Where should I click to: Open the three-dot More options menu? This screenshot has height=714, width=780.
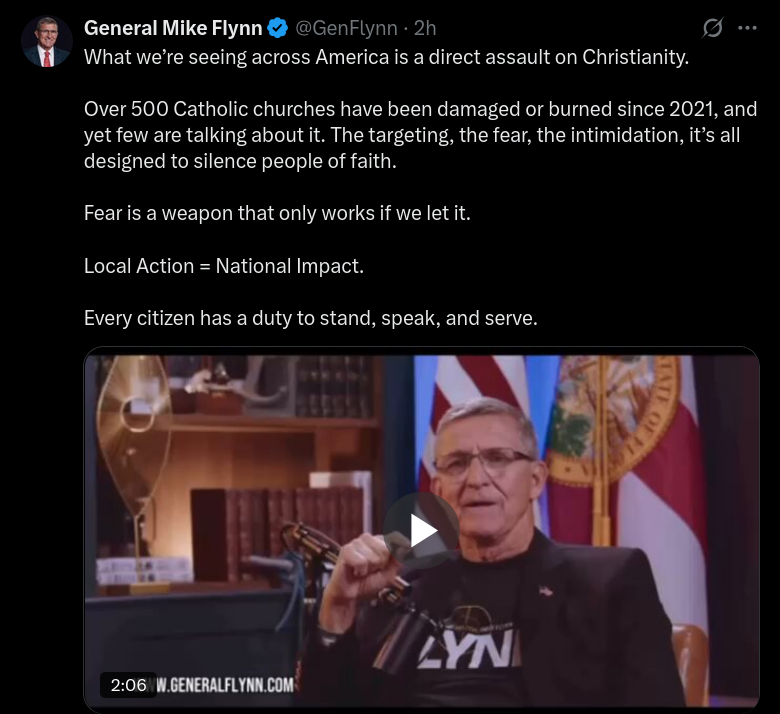coord(747,28)
